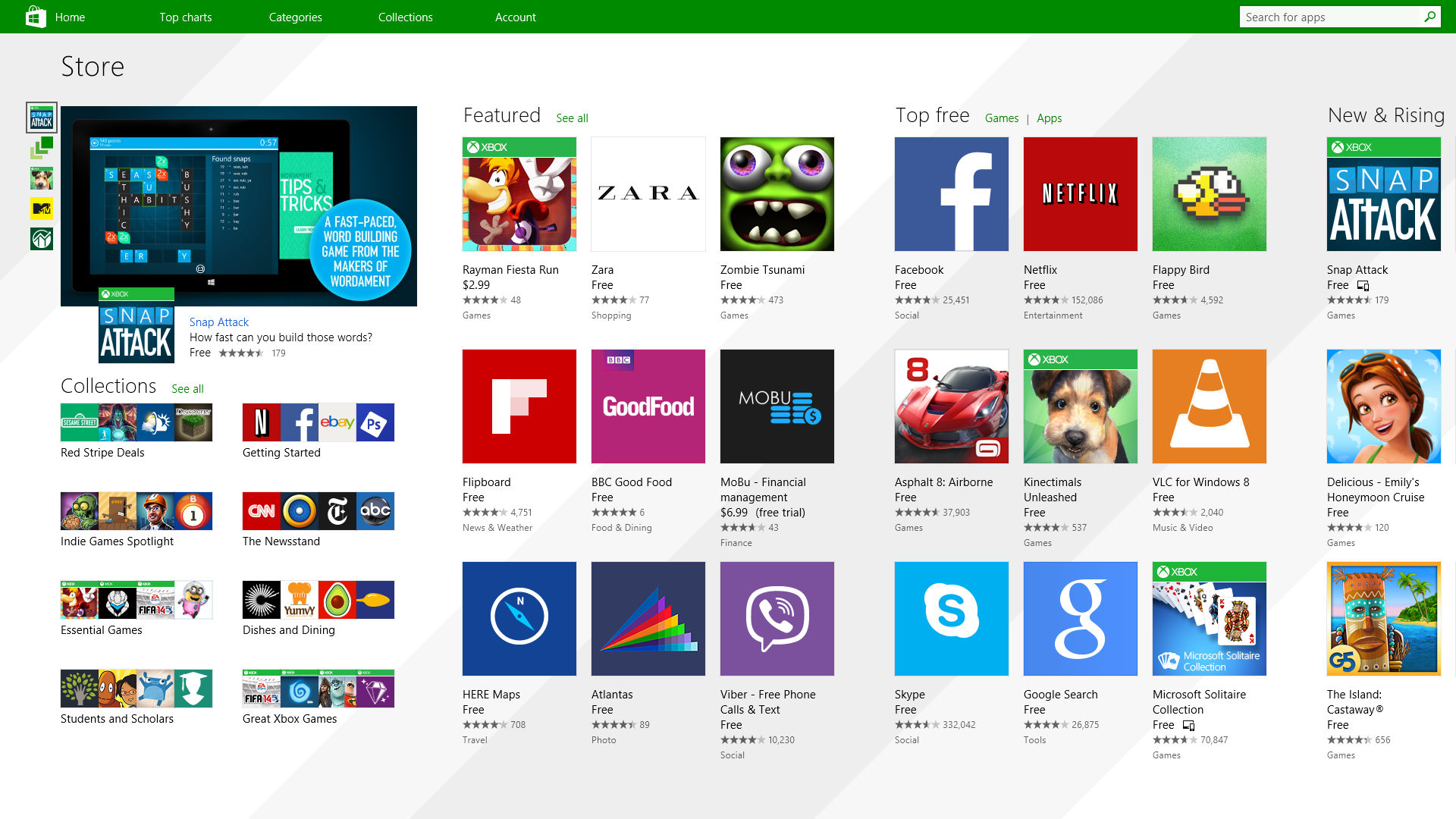Image resolution: width=1456 pixels, height=819 pixels.
Task: Open the Netflix app icon
Action: click(1080, 194)
